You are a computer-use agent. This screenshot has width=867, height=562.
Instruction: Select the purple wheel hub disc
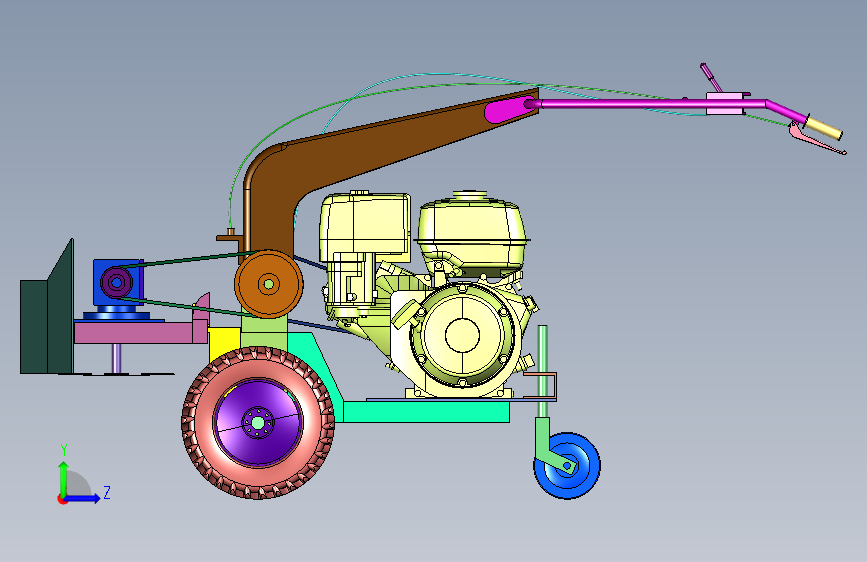(x=258, y=423)
